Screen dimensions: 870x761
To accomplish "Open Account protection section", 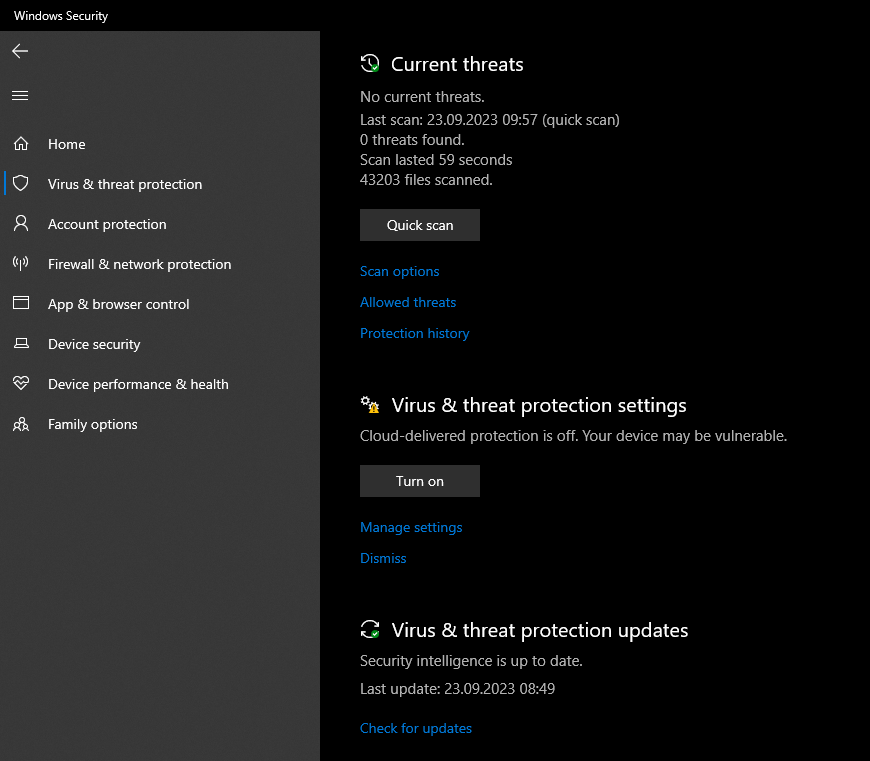I will (x=107, y=224).
